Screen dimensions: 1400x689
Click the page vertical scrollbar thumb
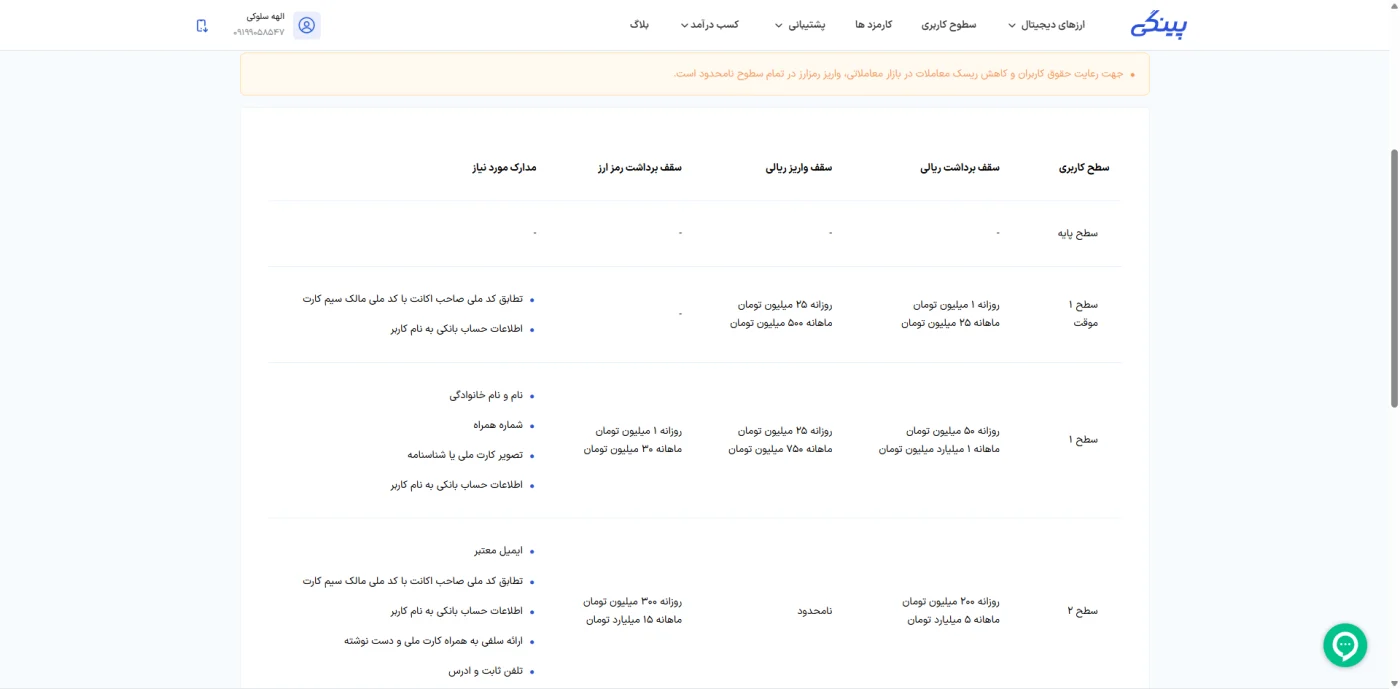1394,278
